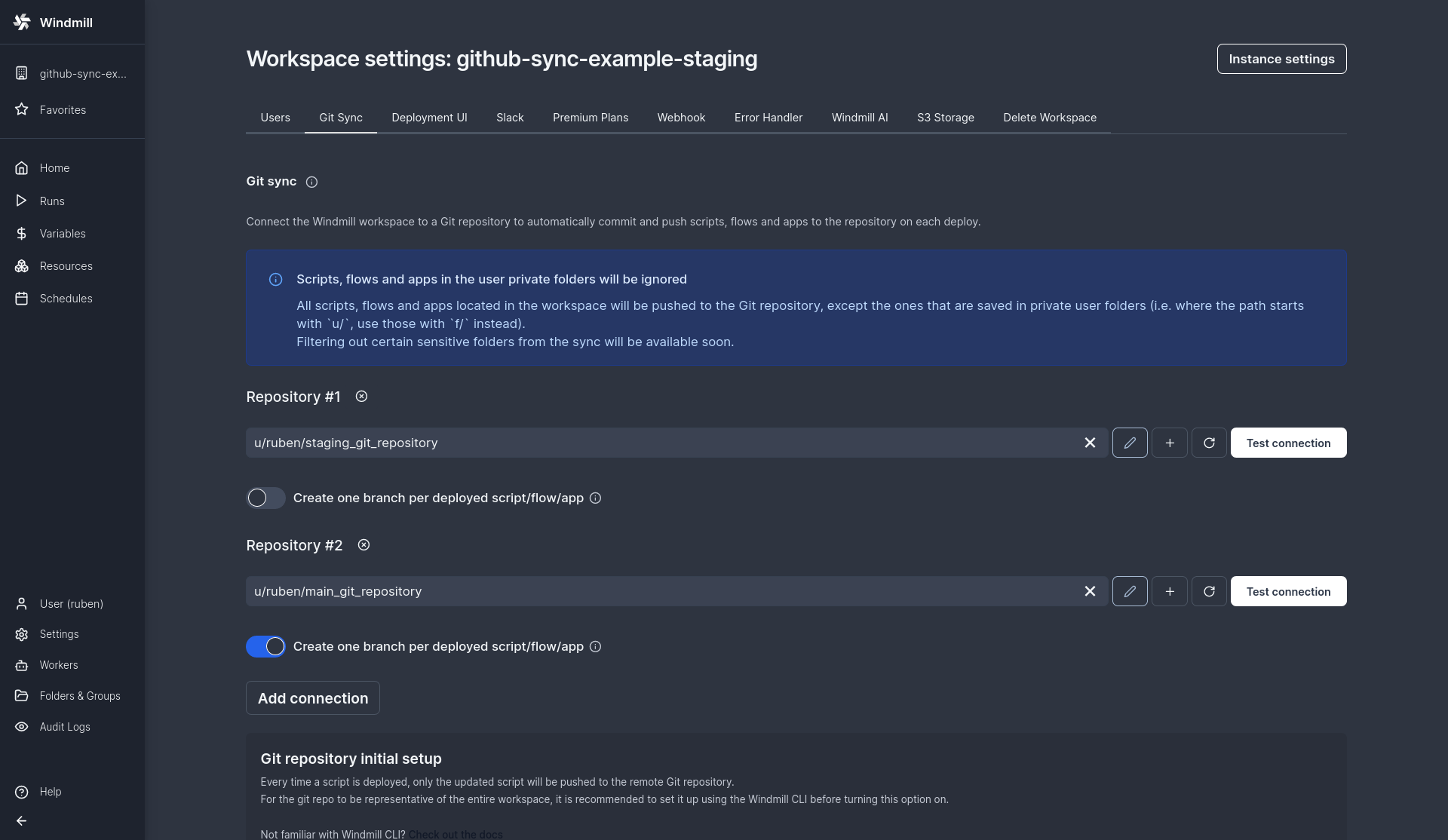
Task: Open the Slack tab
Action: tap(510, 118)
